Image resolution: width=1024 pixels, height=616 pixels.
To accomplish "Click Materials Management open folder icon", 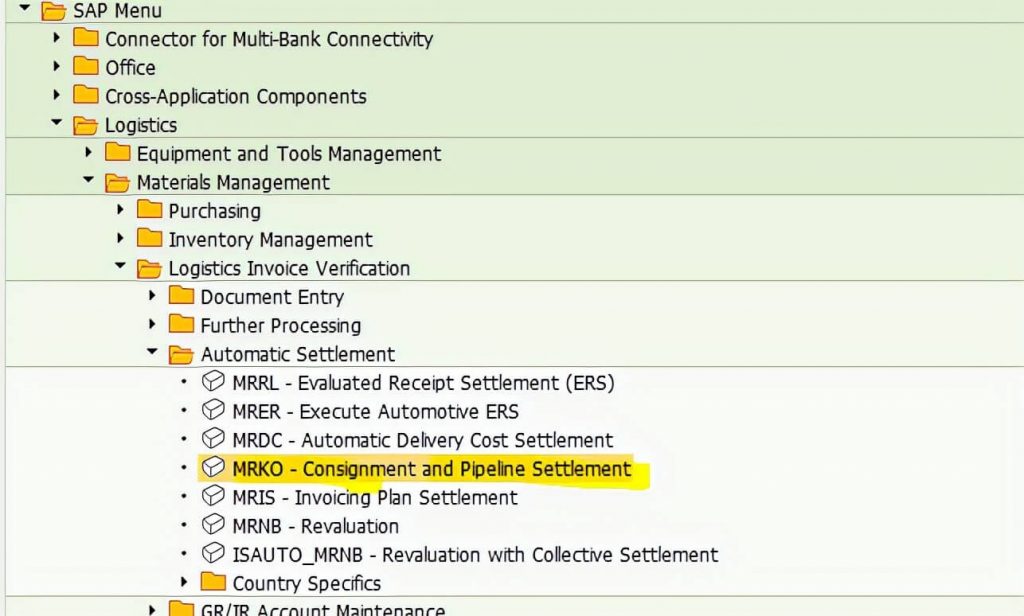I will 118,182.
